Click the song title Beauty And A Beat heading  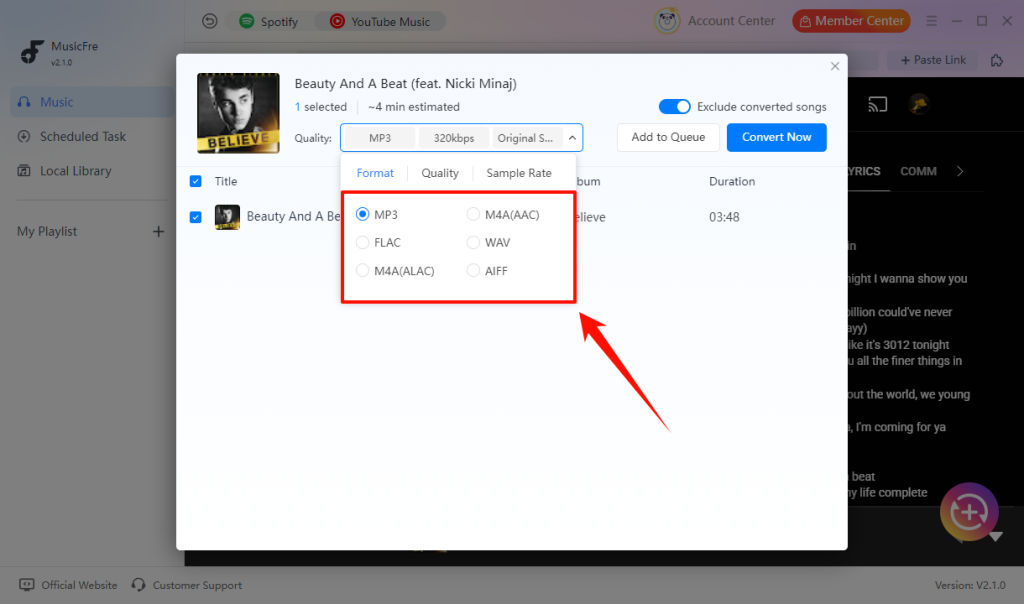coord(405,84)
